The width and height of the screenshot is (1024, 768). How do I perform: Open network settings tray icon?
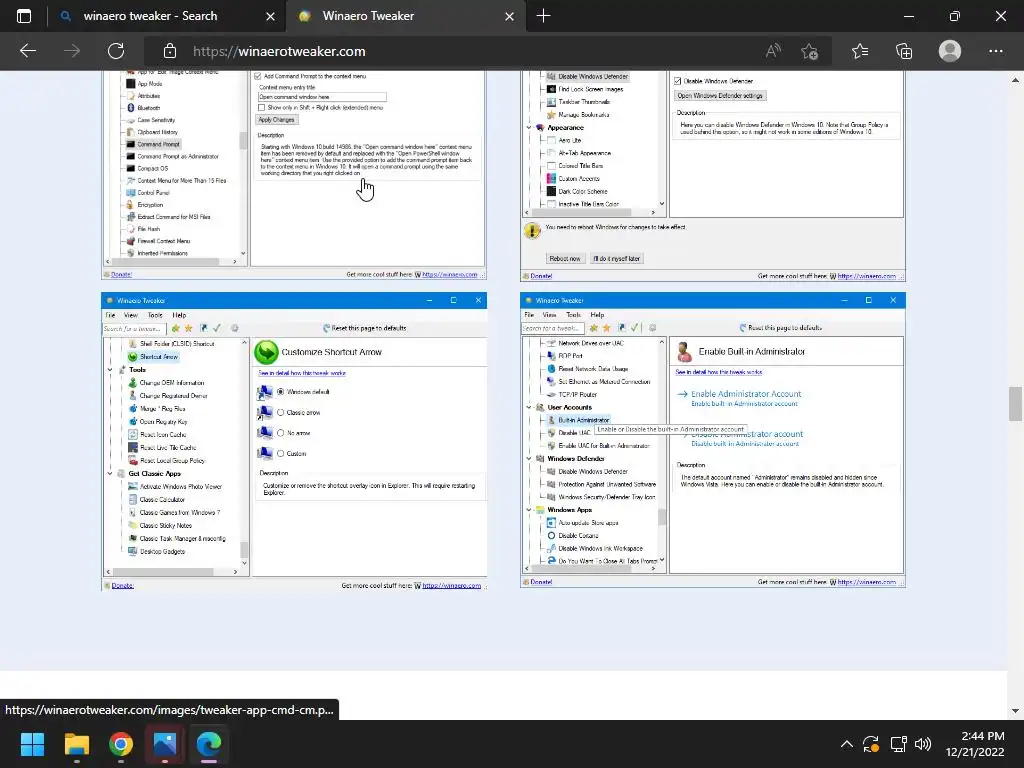click(x=899, y=744)
